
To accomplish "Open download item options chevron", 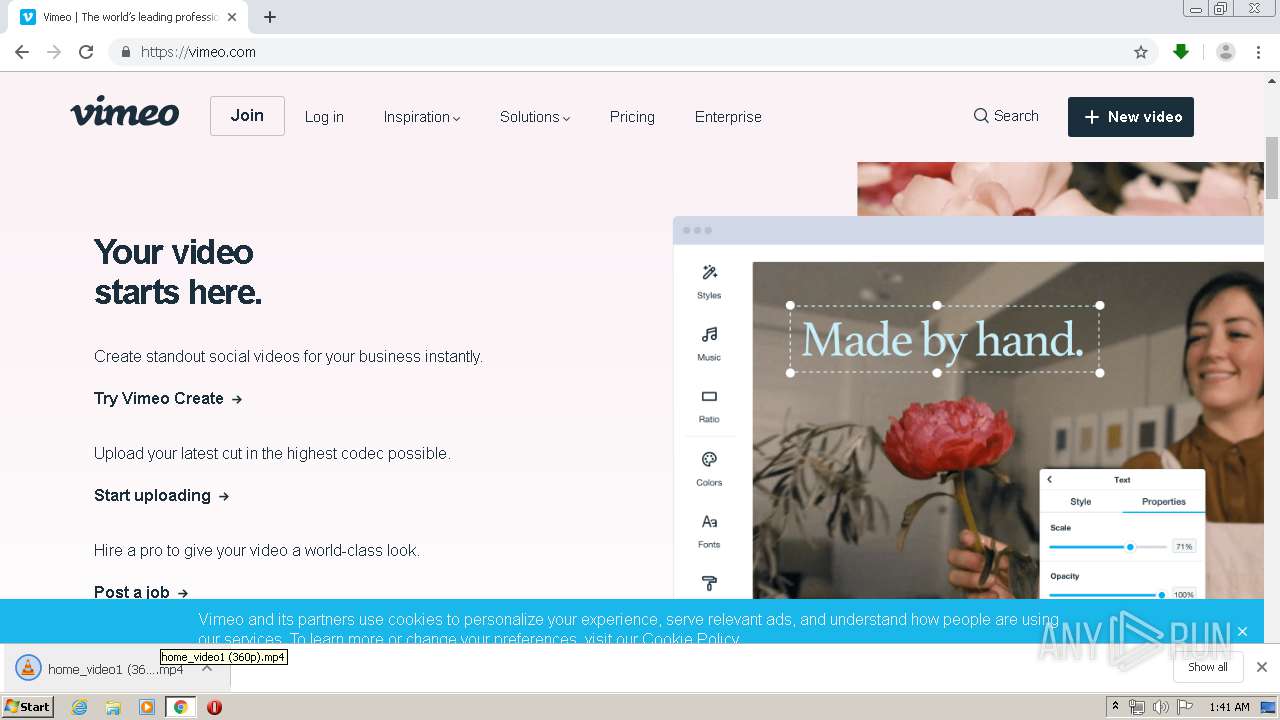I will coord(207,668).
